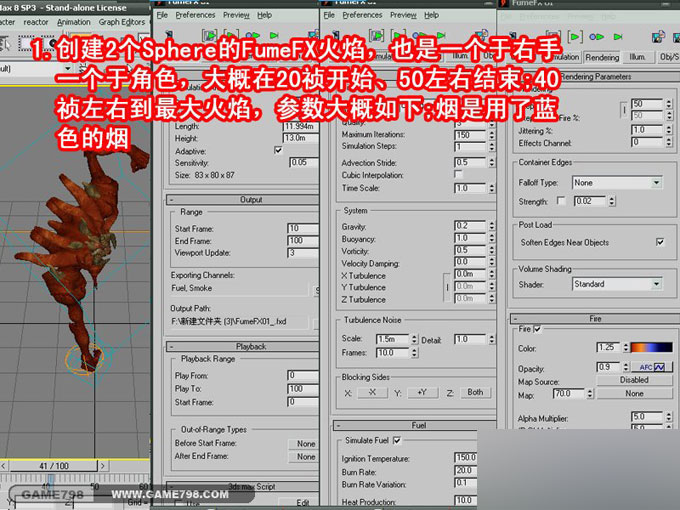Open reactor menu in 3ds Max
Image resolution: width=680 pixels, height=510 pixels.
click(x=36, y=22)
